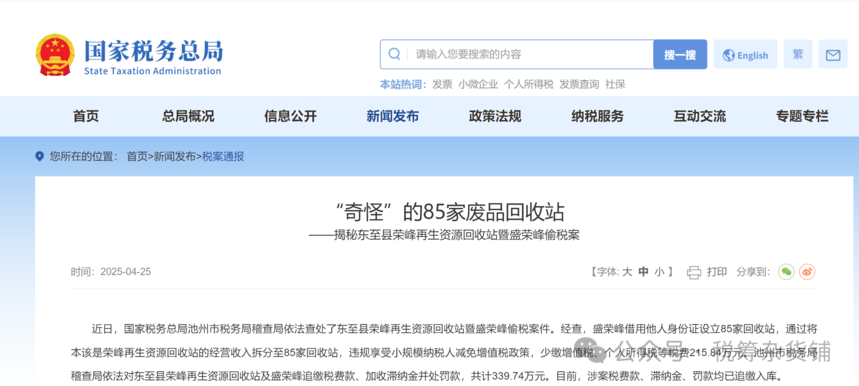Open the 新闻发布 navigation item
Viewport: 859px width, 386px height.
click(393, 116)
